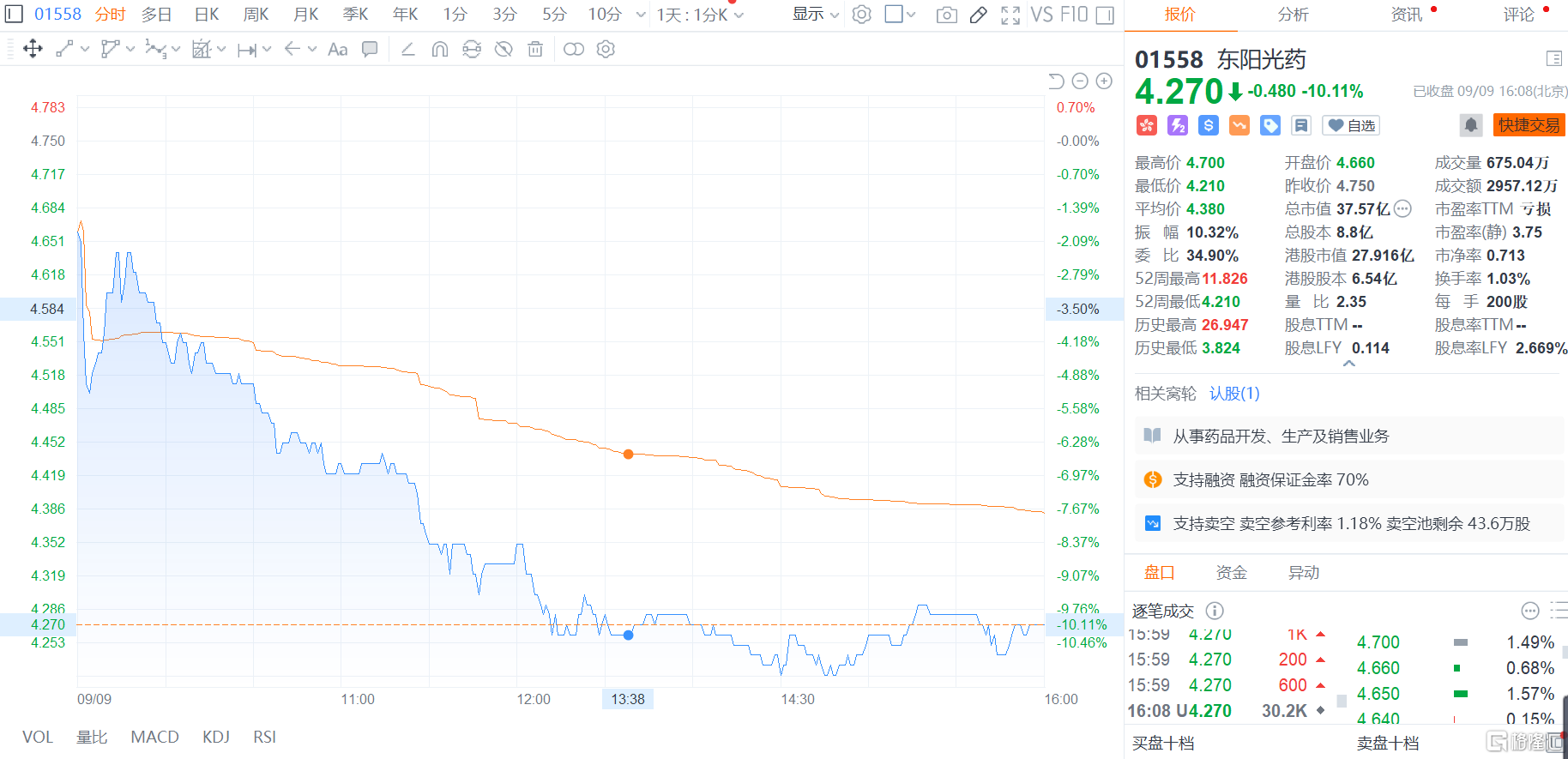1568x759 pixels.
Task: Zoom in chart with plus icon
Action: (1104, 81)
